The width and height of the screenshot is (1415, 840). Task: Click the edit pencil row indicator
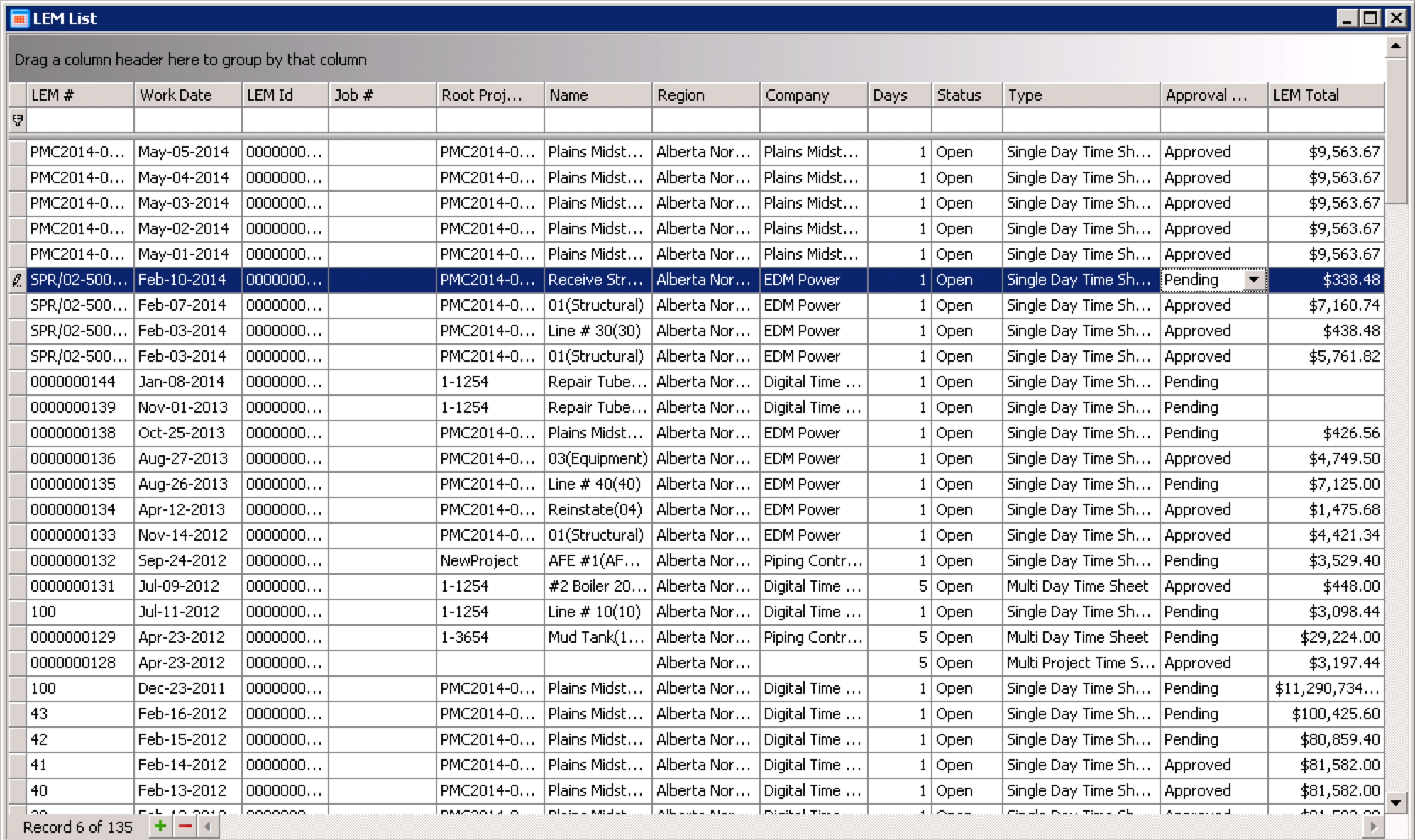(x=18, y=280)
